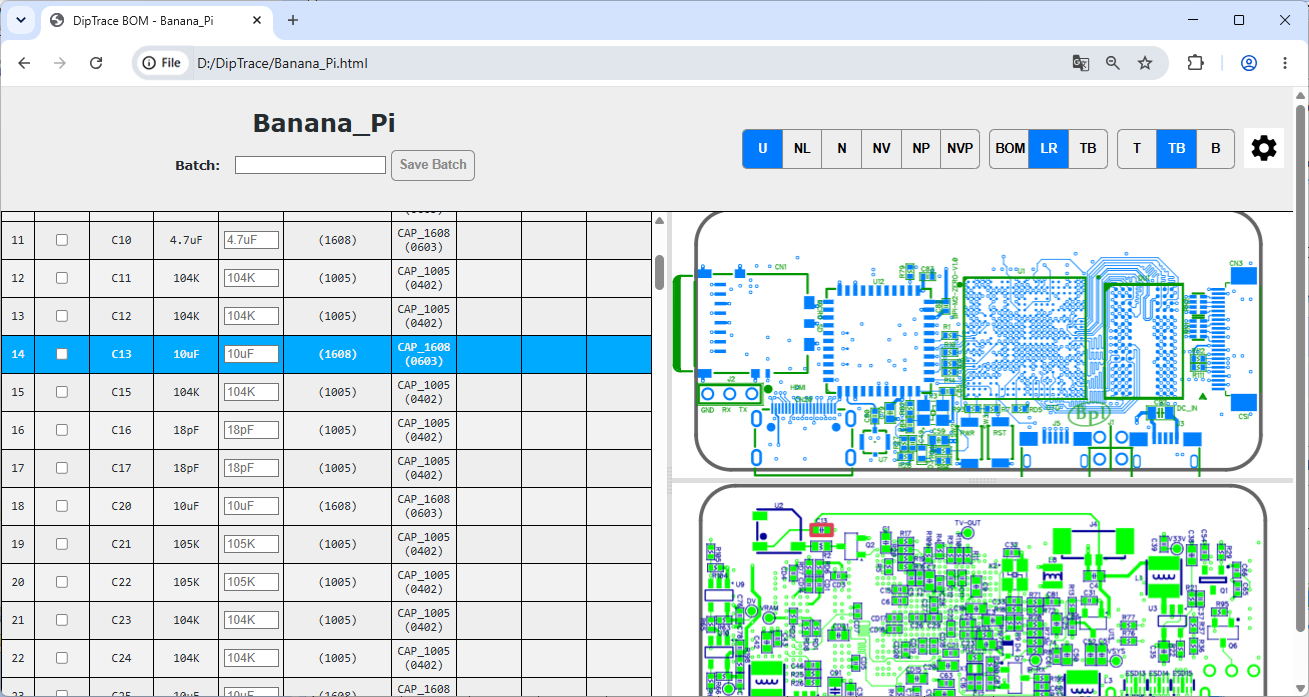Image resolution: width=1309 pixels, height=697 pixels.
Task: Tick checkbox for C15 row
Action: click(x=62, y=392)
